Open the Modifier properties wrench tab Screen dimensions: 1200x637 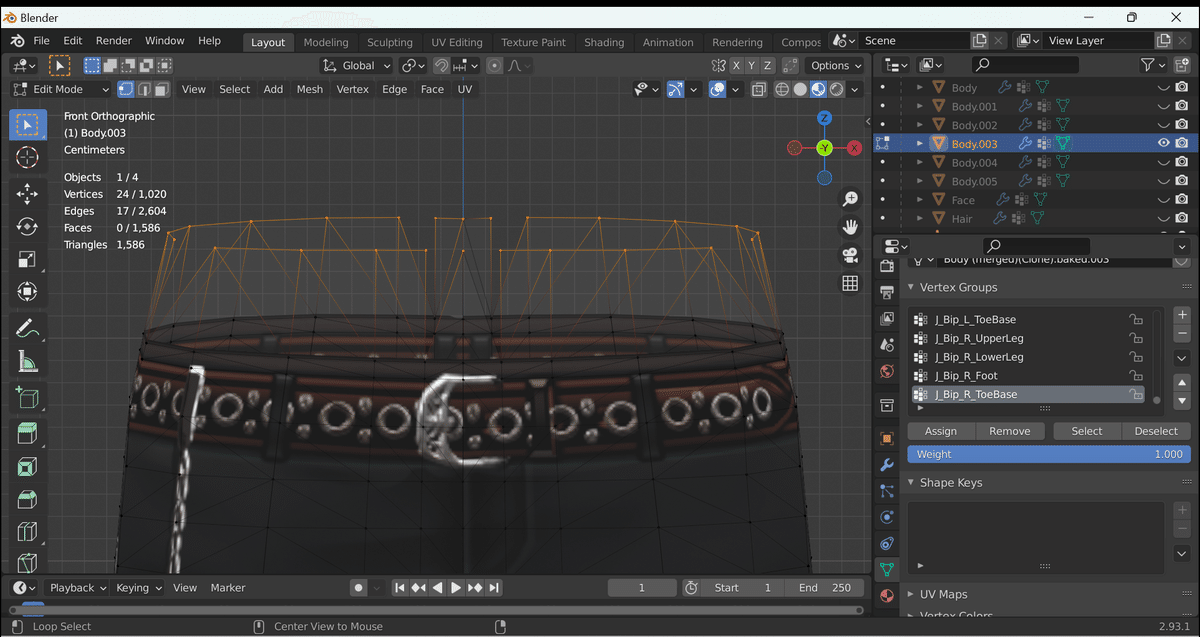[886, 465]
